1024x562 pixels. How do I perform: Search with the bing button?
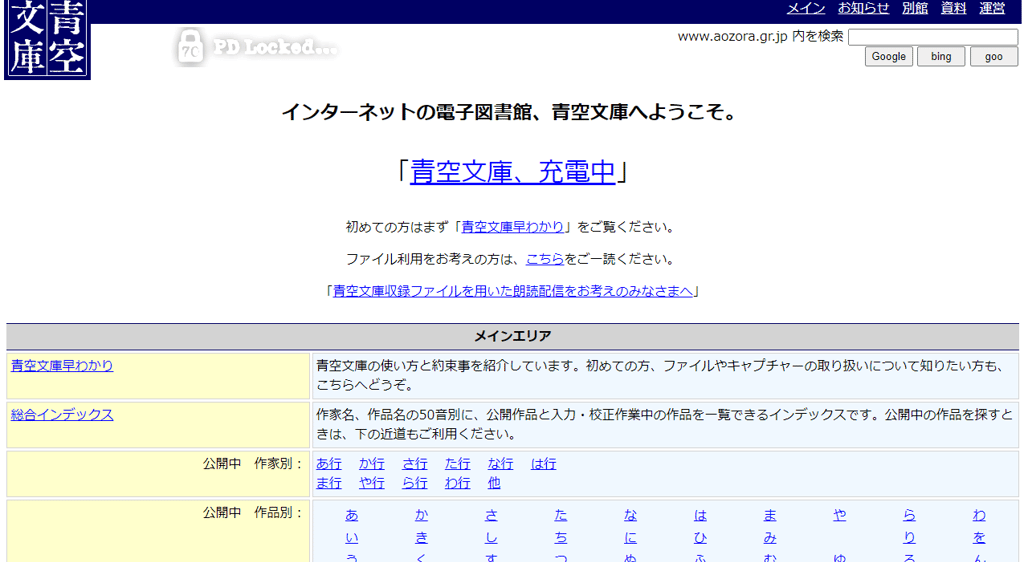941,57
